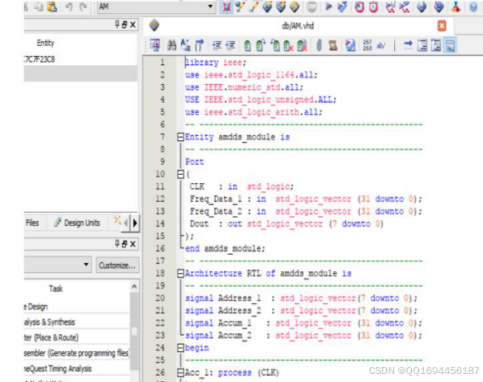Click the Task column header
The width and height of the screenshot is (483, 382).
point(56,288)
